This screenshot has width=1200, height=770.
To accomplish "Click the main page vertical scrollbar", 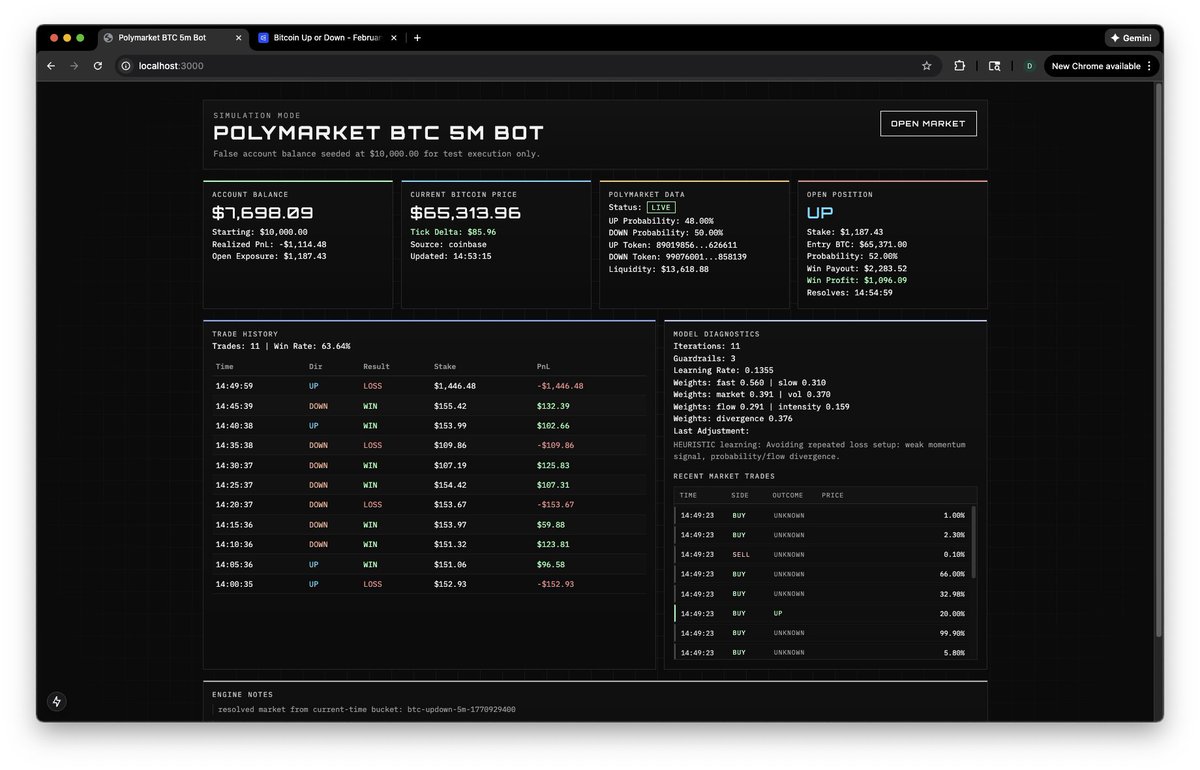I will [1159, 360].
